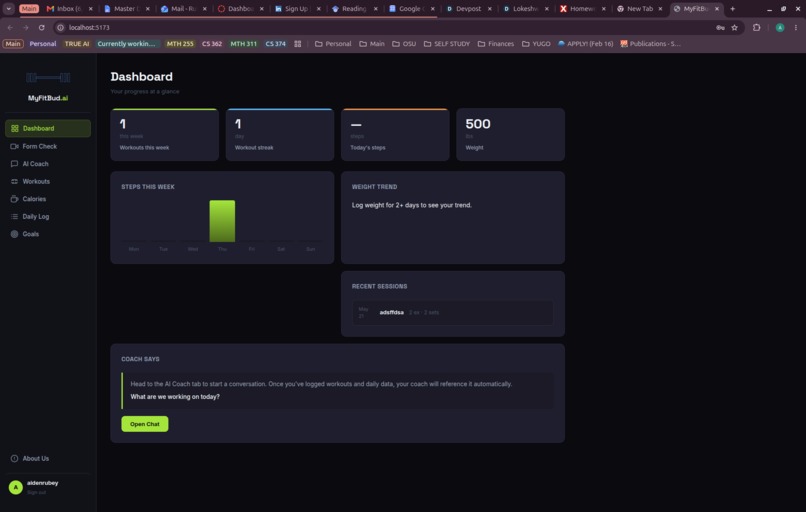Viewport: 806px width, 512px height.
Task: Open a new tab with plus button
Action: click(x=732, y=9)
